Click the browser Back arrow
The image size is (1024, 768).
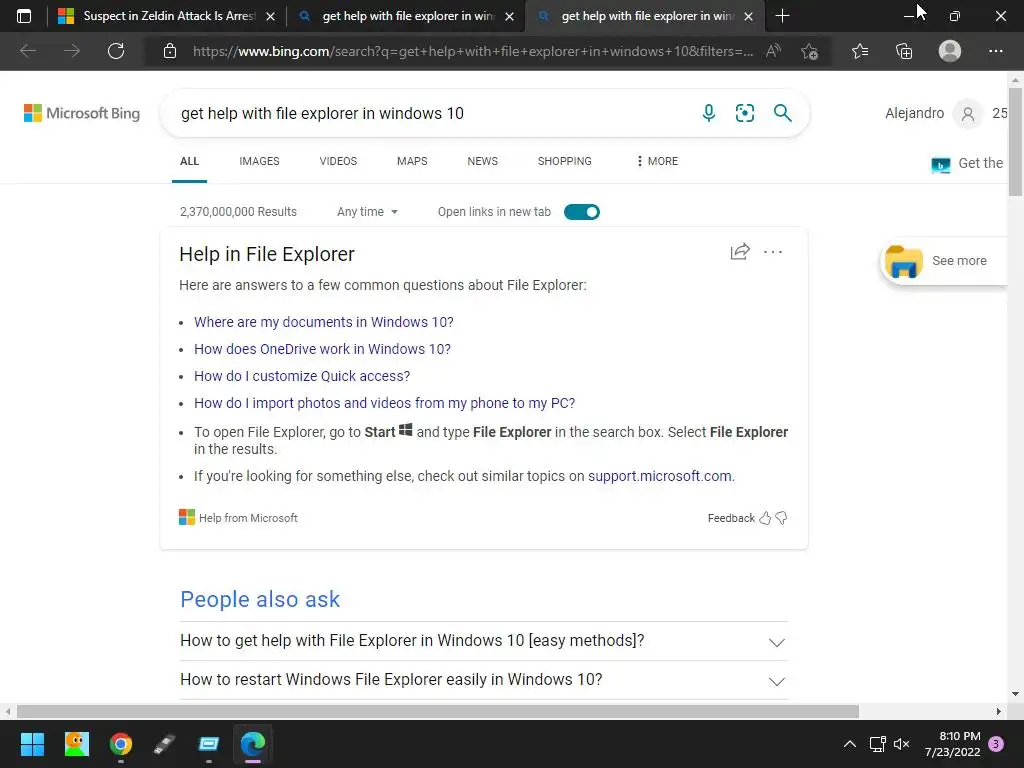(x=27, y=51)
